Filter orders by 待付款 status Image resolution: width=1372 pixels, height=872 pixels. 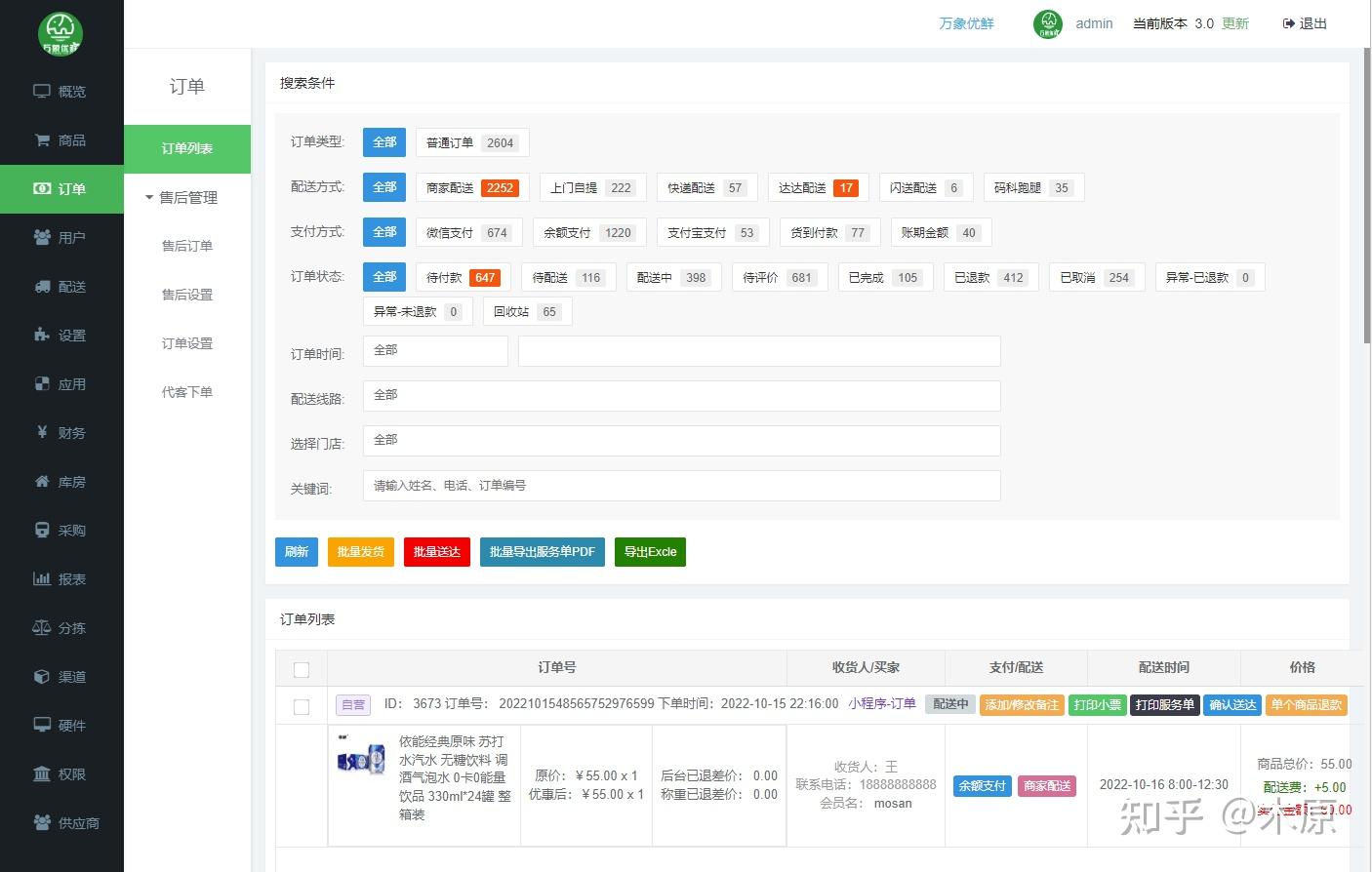[464, 277]
